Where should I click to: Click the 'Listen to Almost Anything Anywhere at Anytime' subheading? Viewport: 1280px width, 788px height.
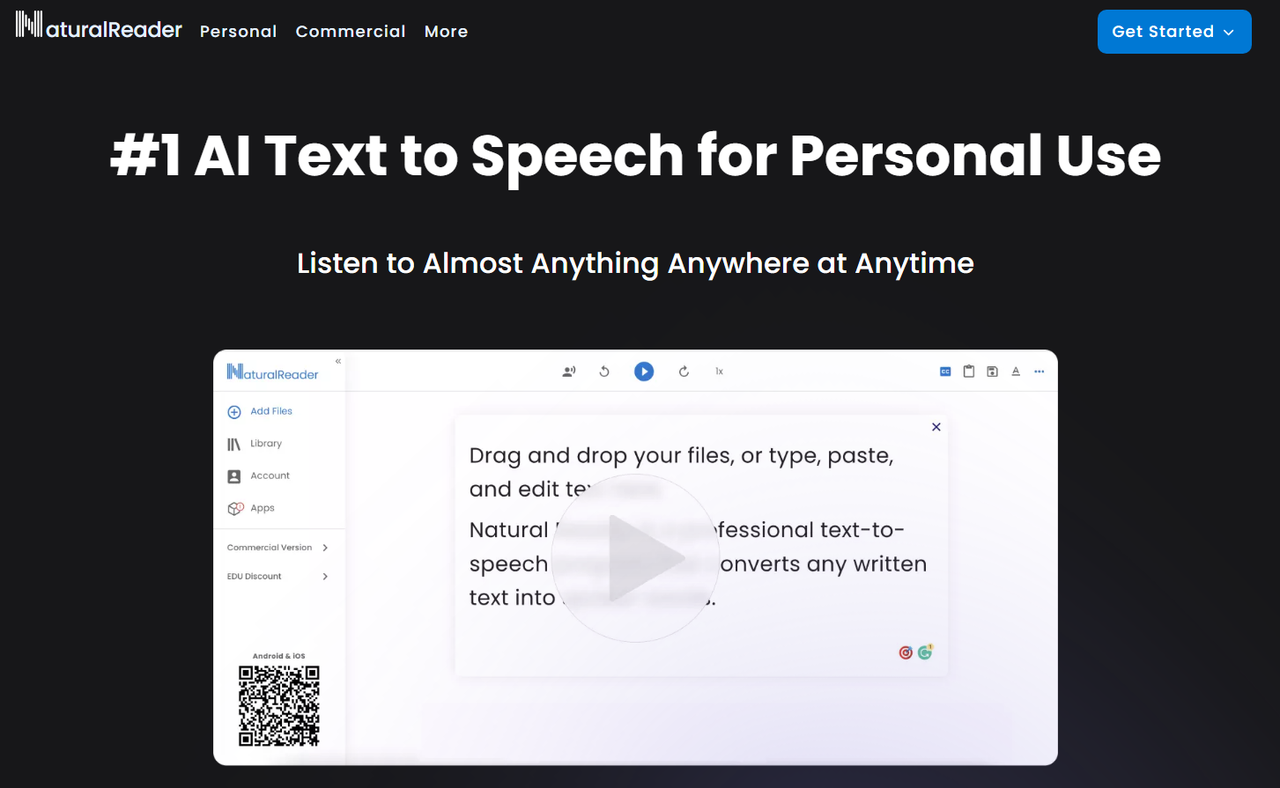click(635, 263)
